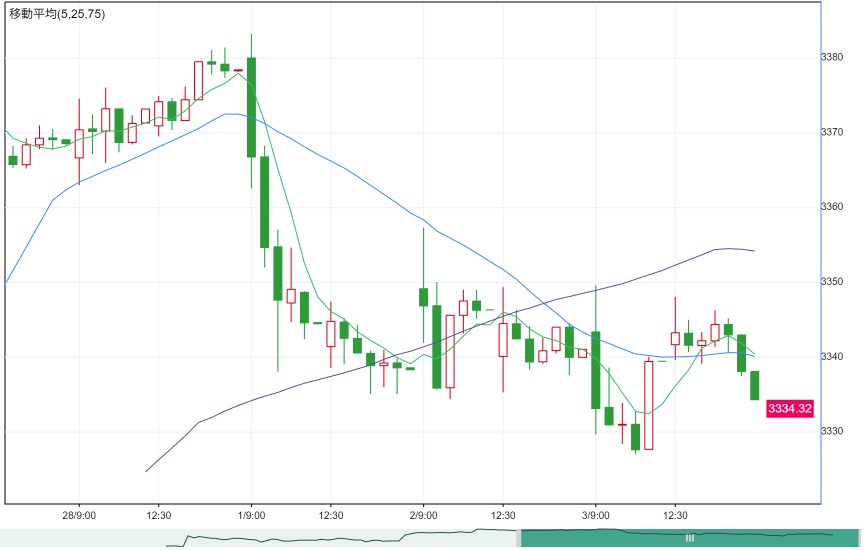Click the unselected overview area of navigator
Screen dimensions: 865x550
pos(258,538)
